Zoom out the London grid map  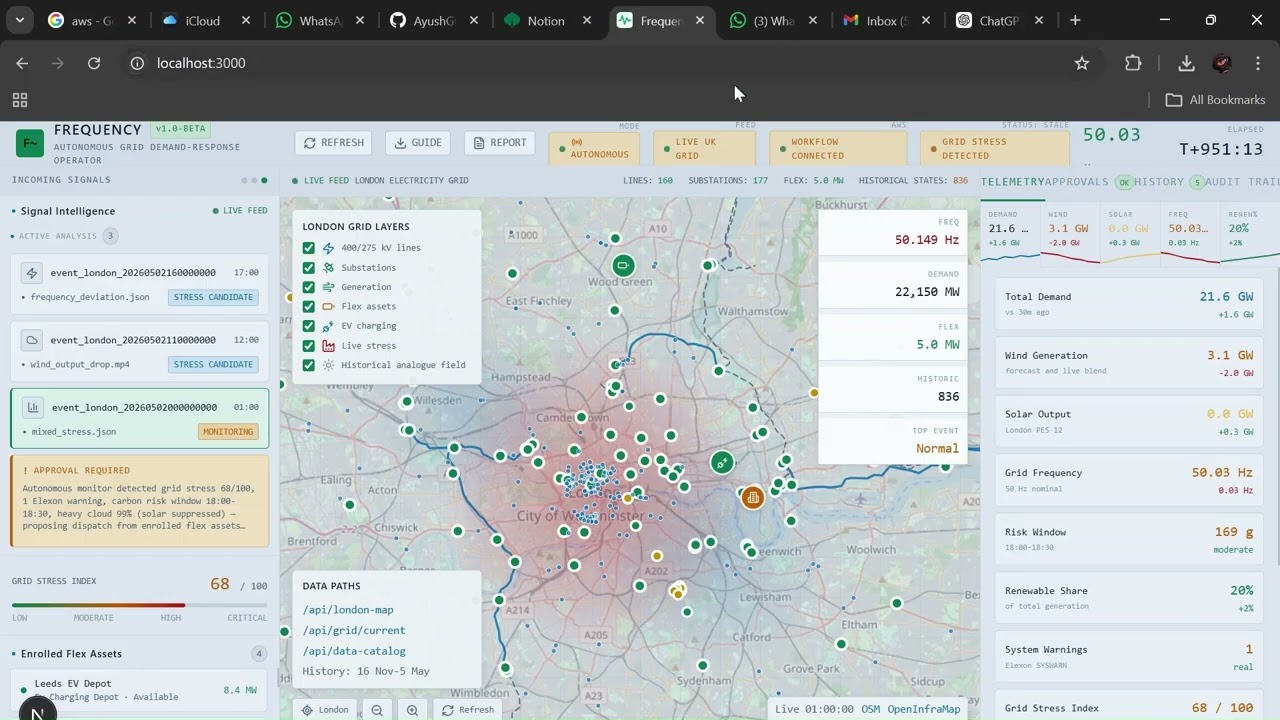tap(377, 710)
